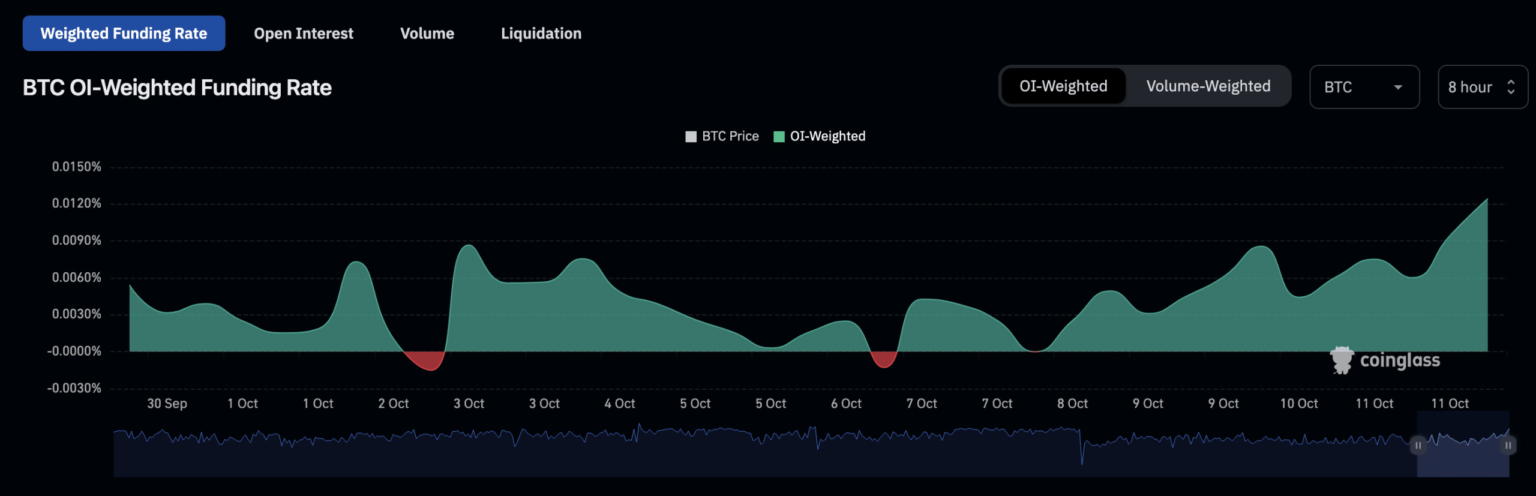Viewport: 1536px width, 496px height.
Task: Click the left range selector handle
Action: point(1418,445)
